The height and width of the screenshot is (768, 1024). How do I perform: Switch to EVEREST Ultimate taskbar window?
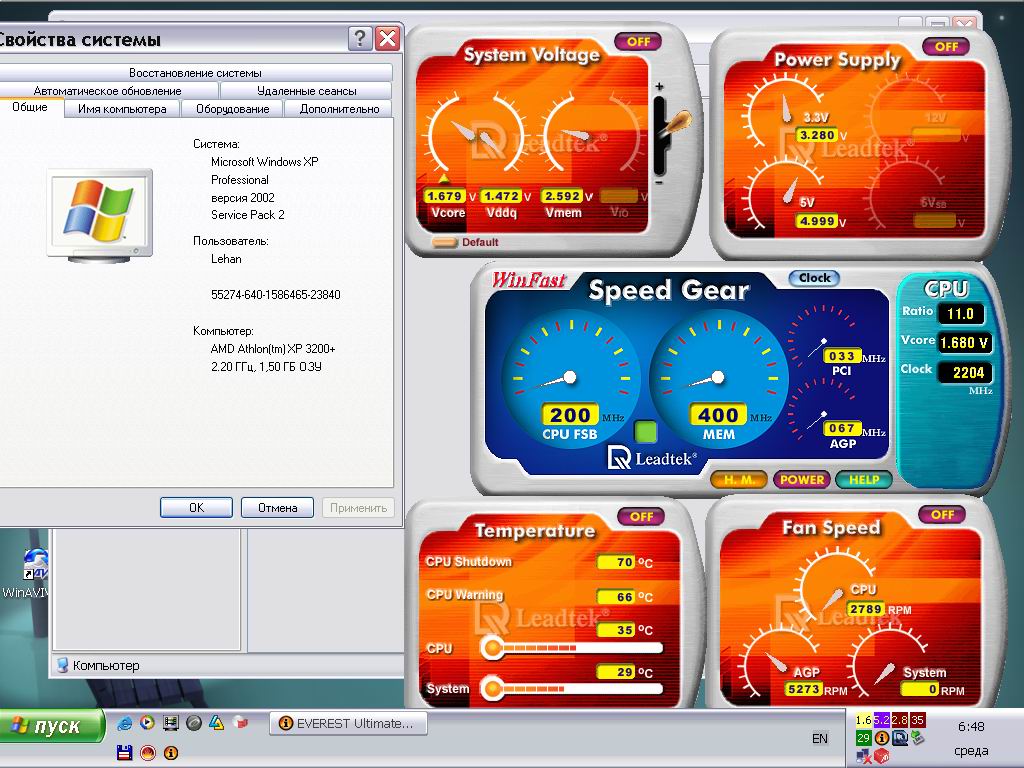[x=348, y=723]
